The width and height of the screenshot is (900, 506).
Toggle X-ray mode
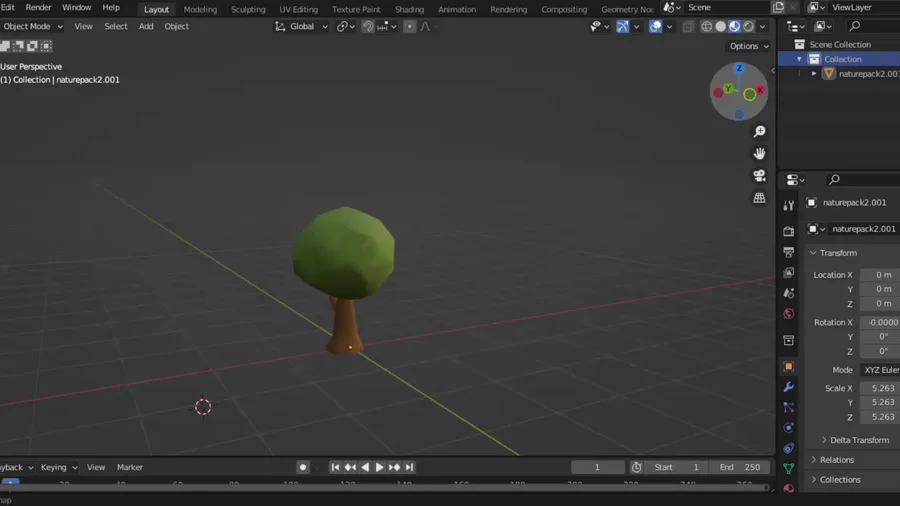tap(688, 26)
